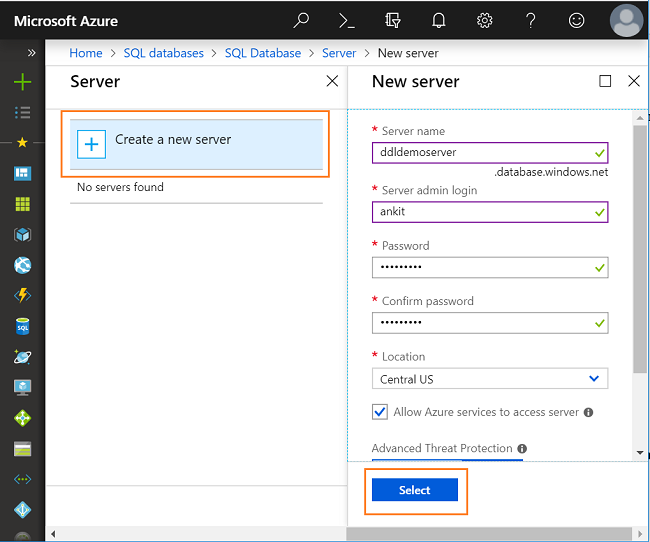Screen dimensions: 650x542
Task: Open the directory and subscription filter
Action: tap(393, 20)
